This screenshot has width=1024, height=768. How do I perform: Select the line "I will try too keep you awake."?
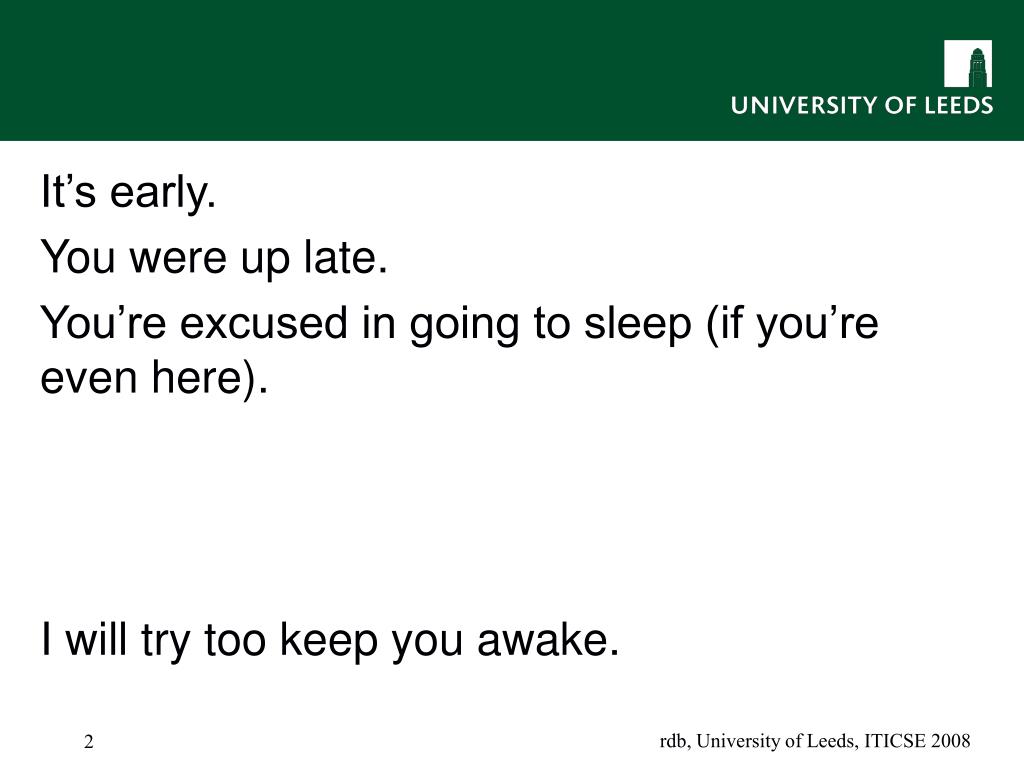click(x=330, y=640)
